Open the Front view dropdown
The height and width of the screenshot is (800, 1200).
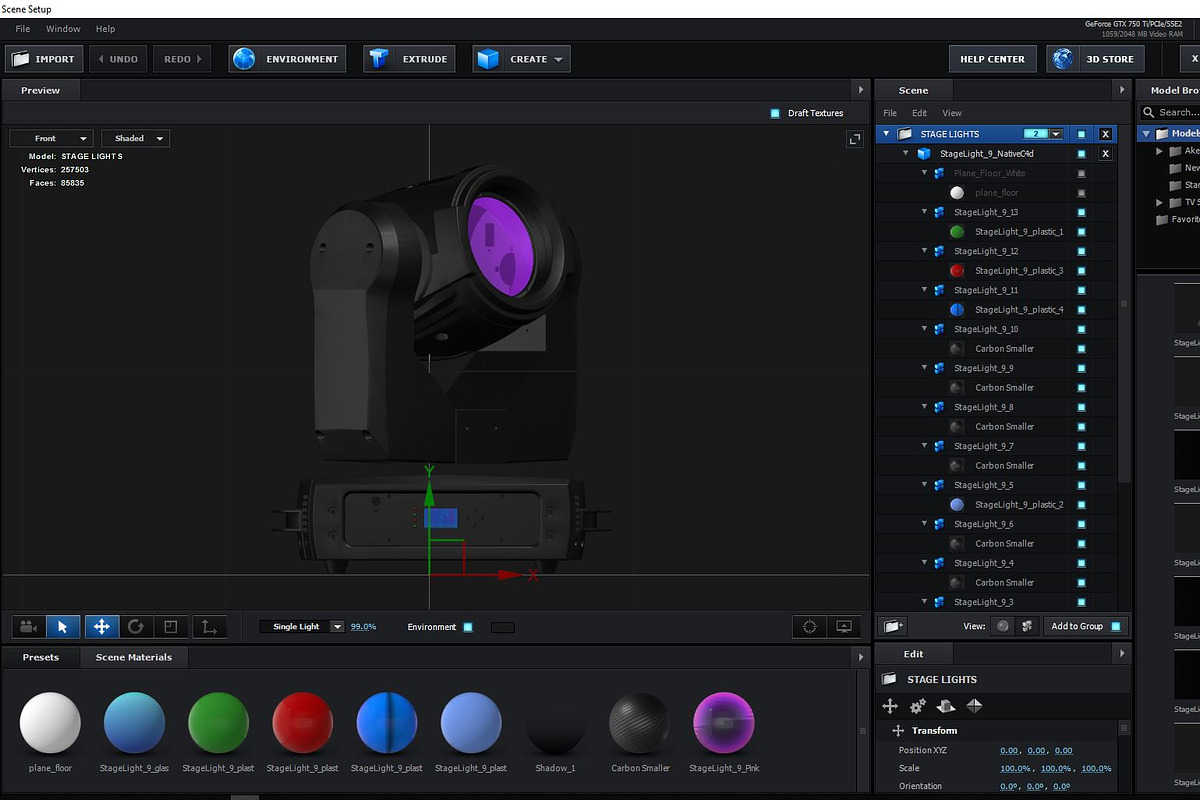(51, 138)
